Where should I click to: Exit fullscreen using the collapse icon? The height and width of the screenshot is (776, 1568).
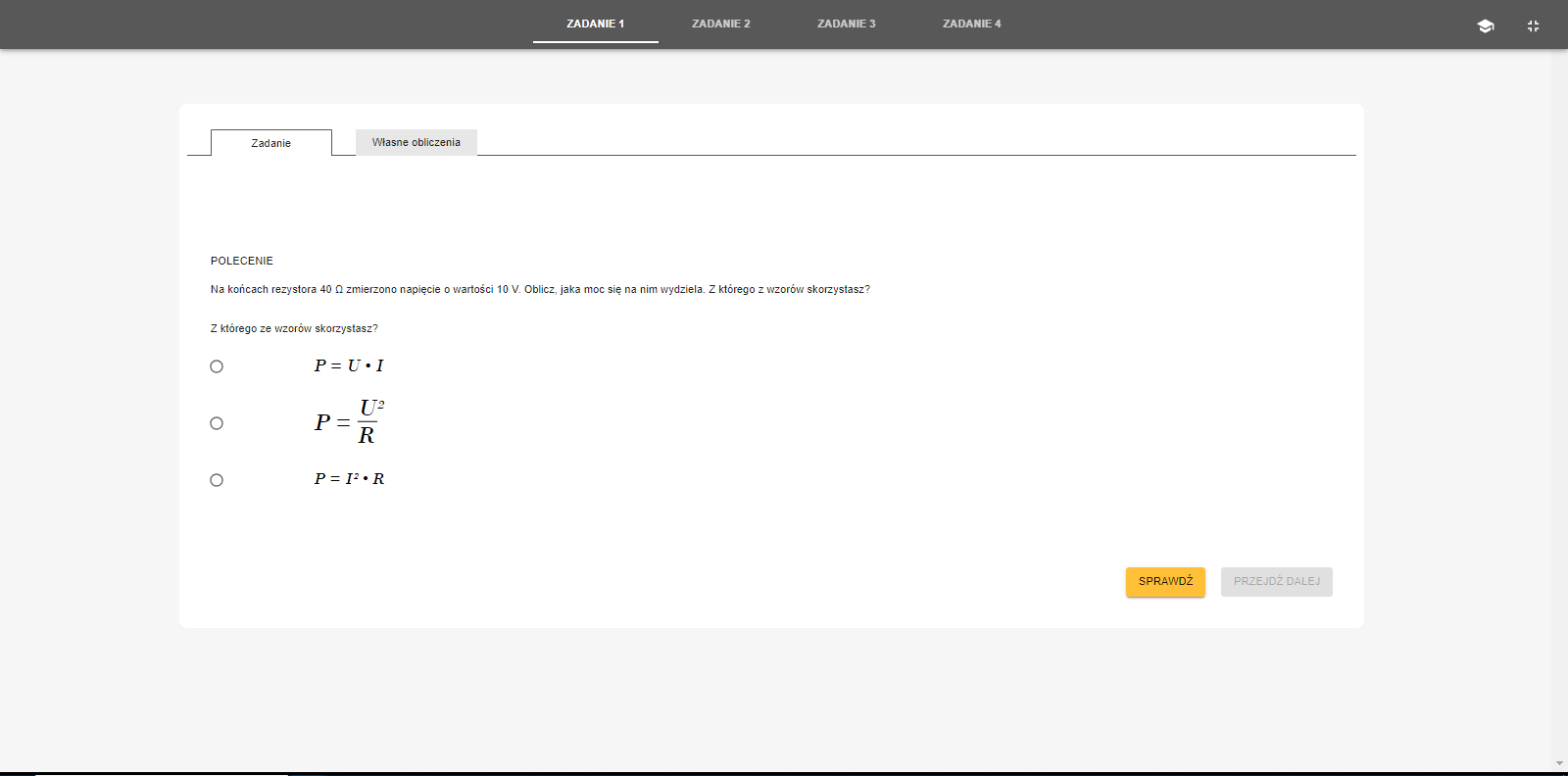(x=1533, y=26)
